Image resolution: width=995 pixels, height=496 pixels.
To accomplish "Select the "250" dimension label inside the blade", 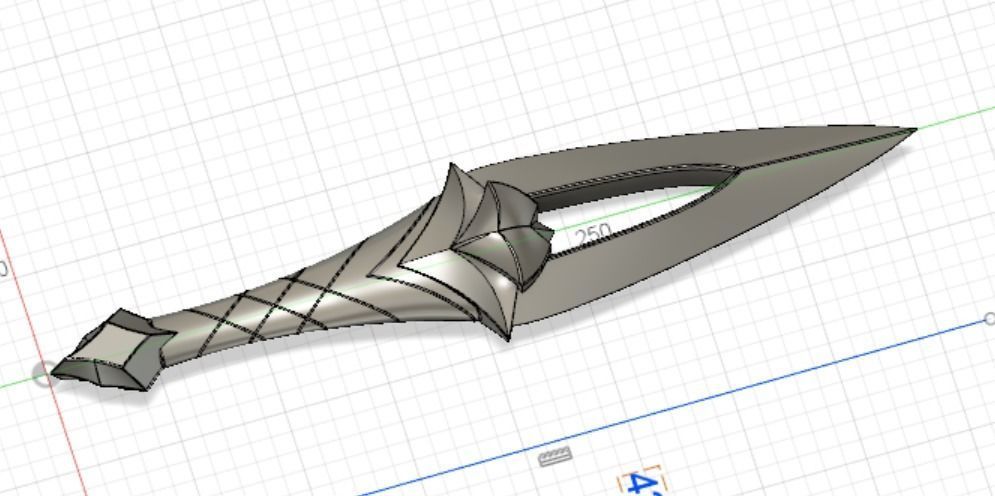I will click(593, 235).
